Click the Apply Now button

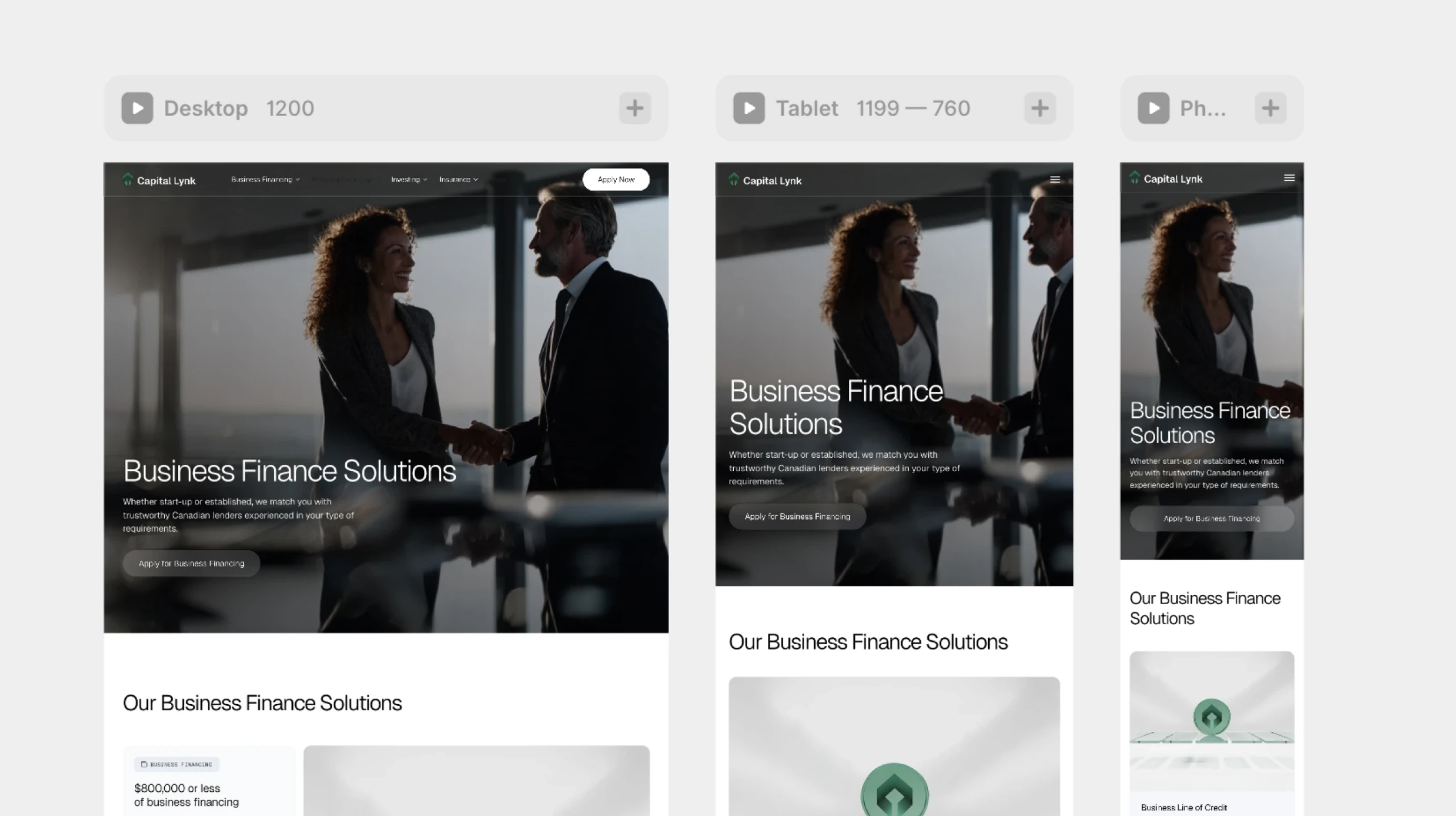point(616,179)
